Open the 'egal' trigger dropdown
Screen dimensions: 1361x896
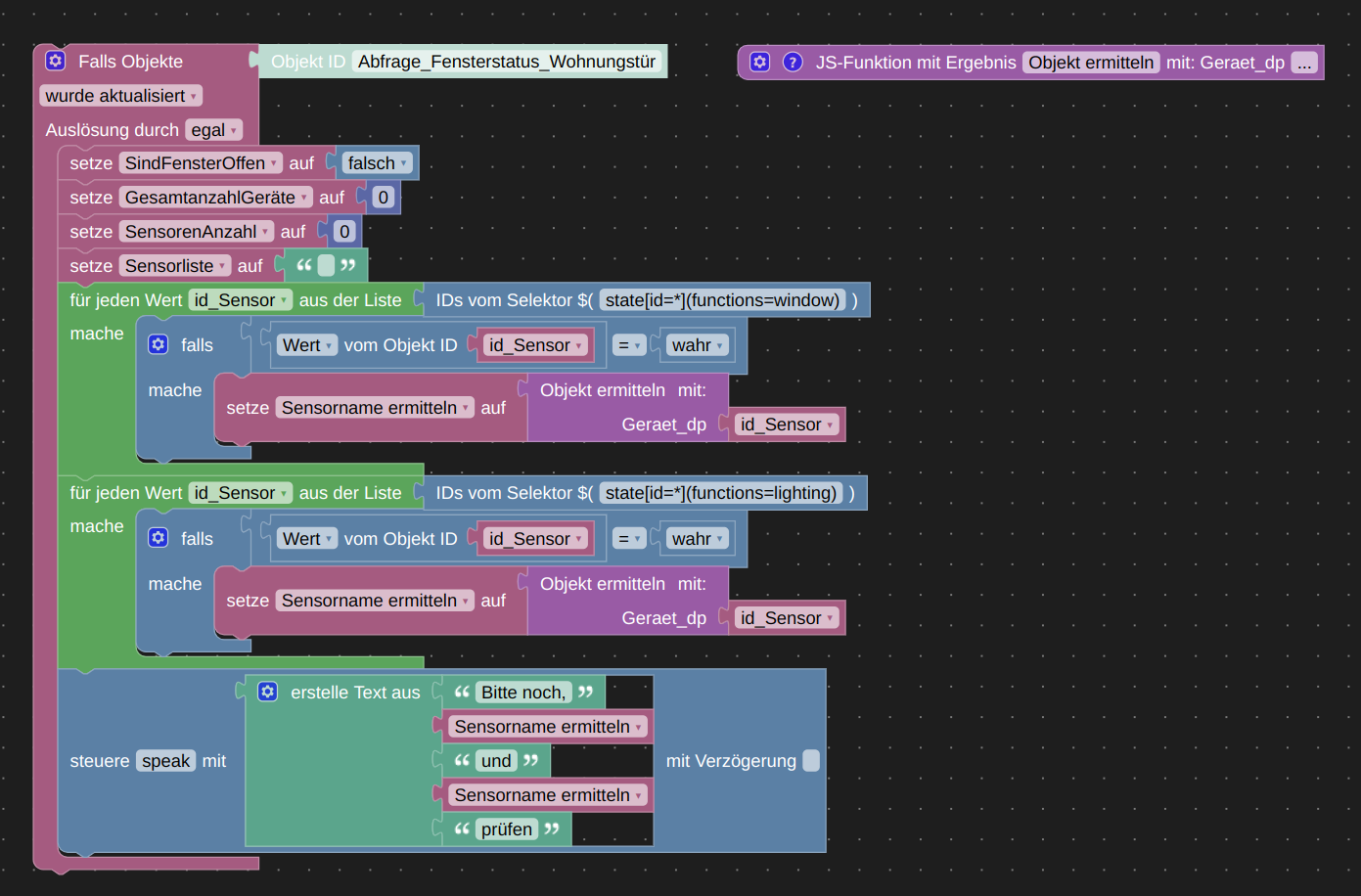coord(213,130)
